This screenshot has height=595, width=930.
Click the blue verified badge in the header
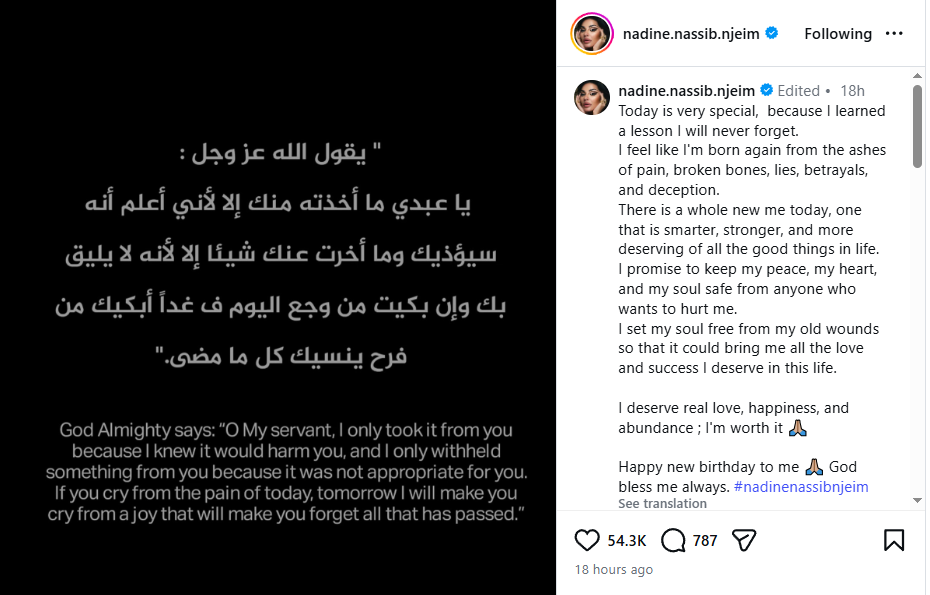coord(772,33)
